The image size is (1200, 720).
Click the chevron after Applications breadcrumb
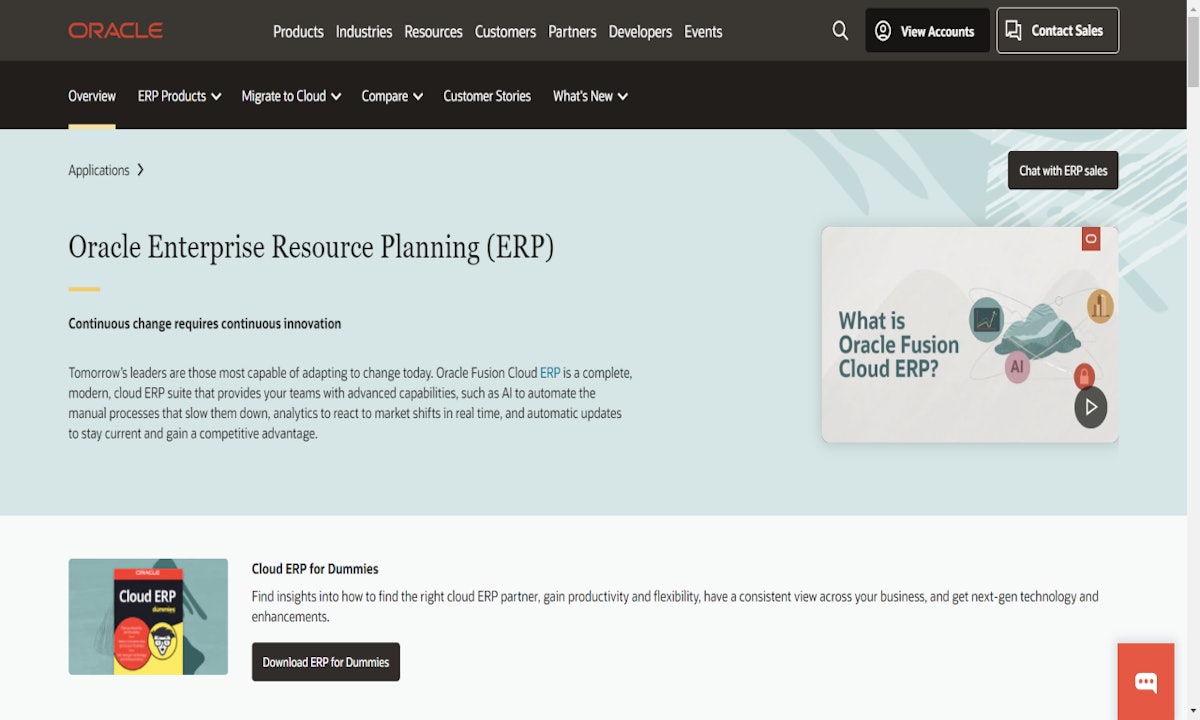click(141, 170)
